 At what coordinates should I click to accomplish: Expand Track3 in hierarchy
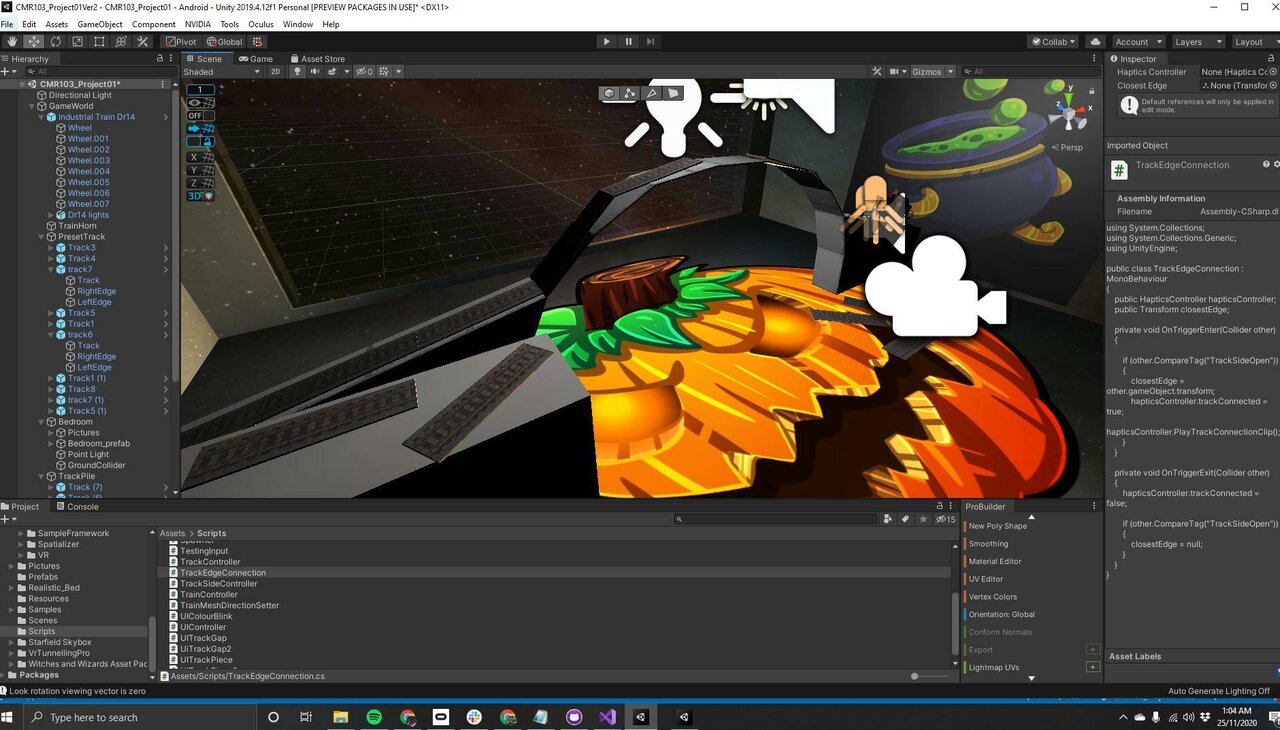(51, 248)
